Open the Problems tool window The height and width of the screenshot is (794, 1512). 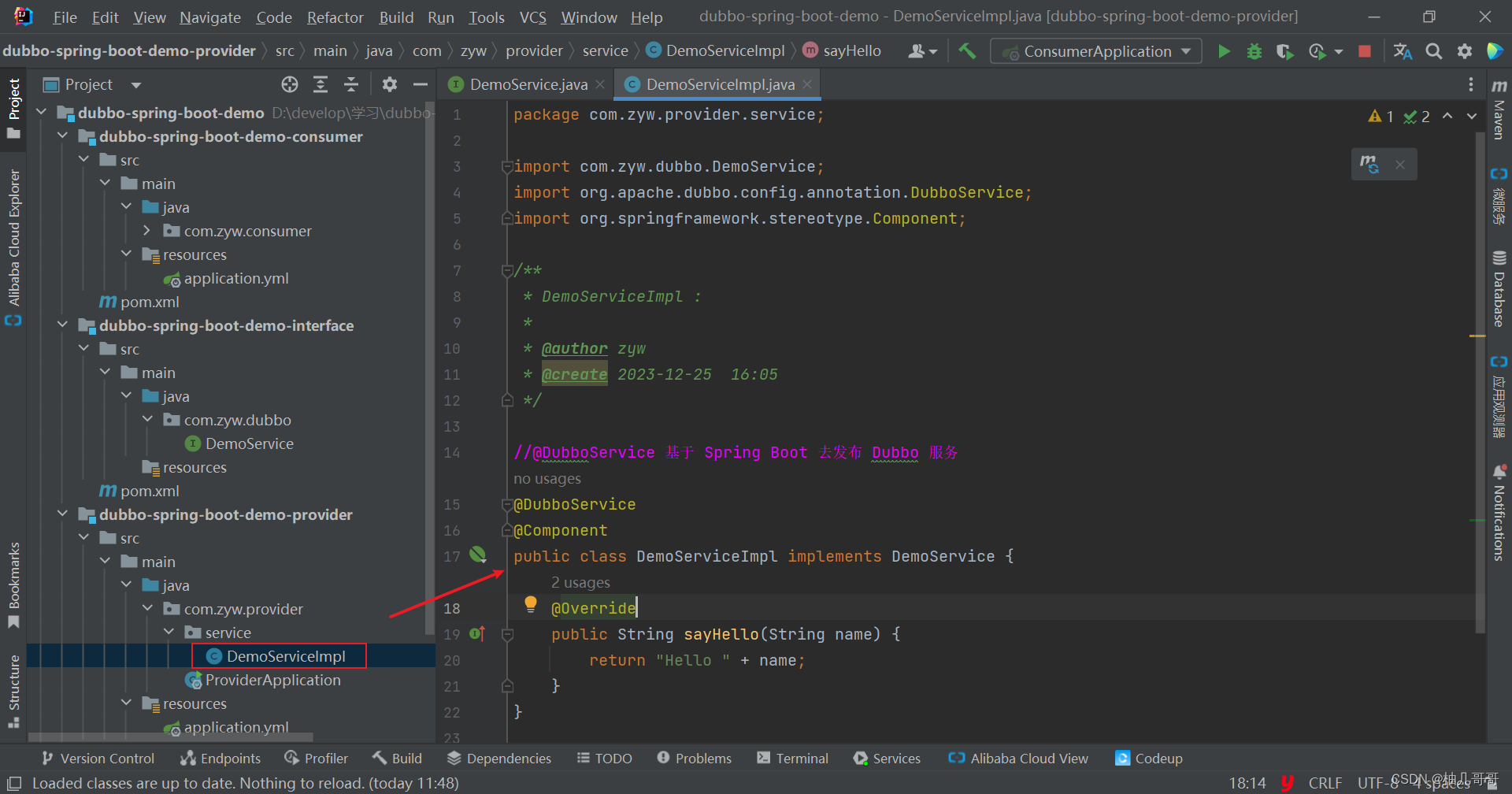point(695,759)
